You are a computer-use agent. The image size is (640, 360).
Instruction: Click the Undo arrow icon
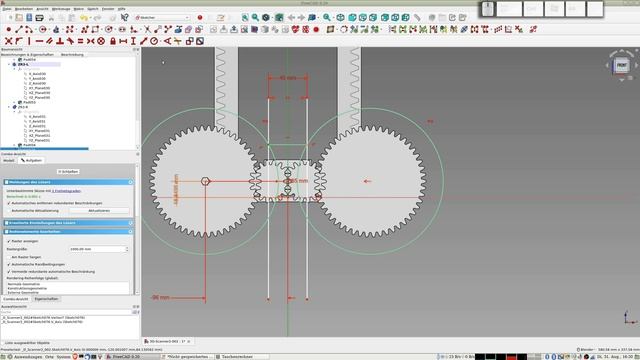click(x=84, y=18)
